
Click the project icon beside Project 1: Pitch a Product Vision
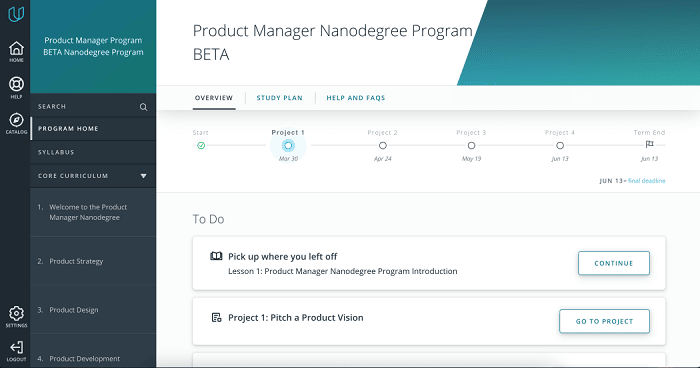click(217, 318)
